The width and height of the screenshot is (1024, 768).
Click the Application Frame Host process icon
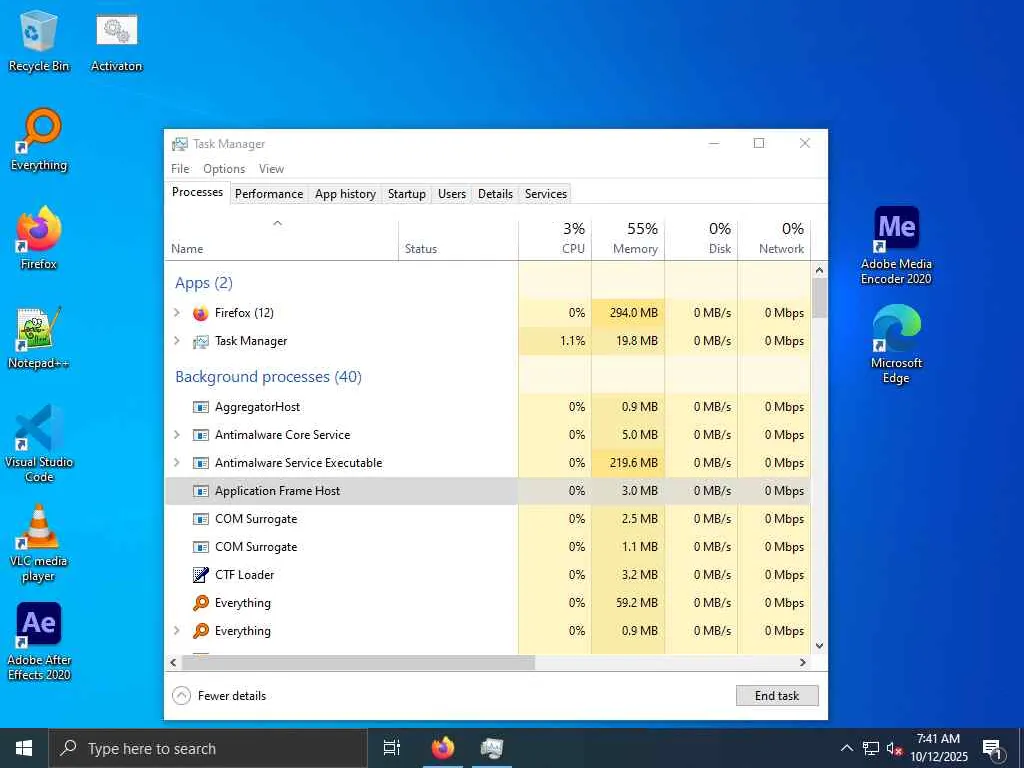point(200,491)
